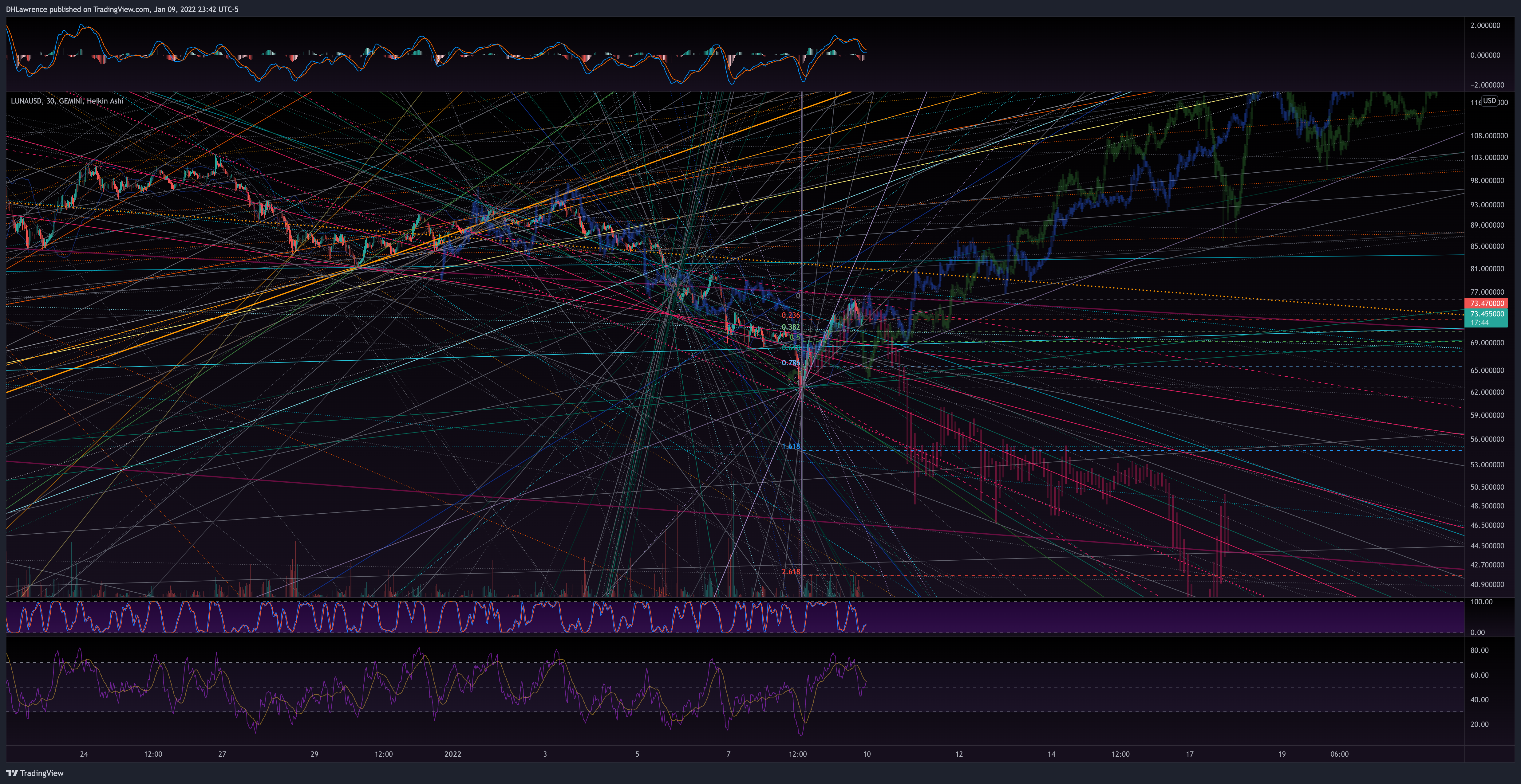Click the 20.00 label on RSI scale
Screen dimensions: 1521x784
(x=1479, y=724)
